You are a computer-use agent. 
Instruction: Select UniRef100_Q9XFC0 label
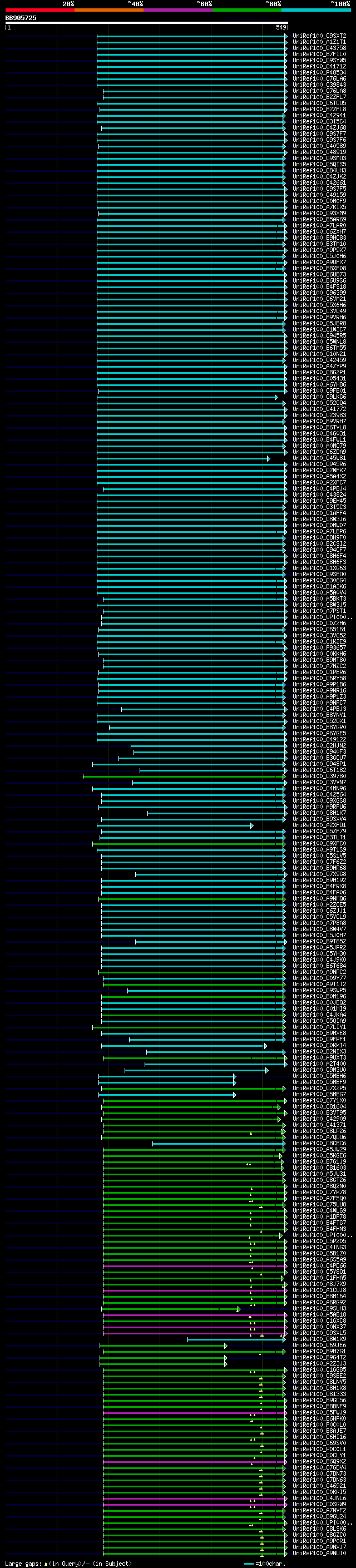tap(319, 843)
